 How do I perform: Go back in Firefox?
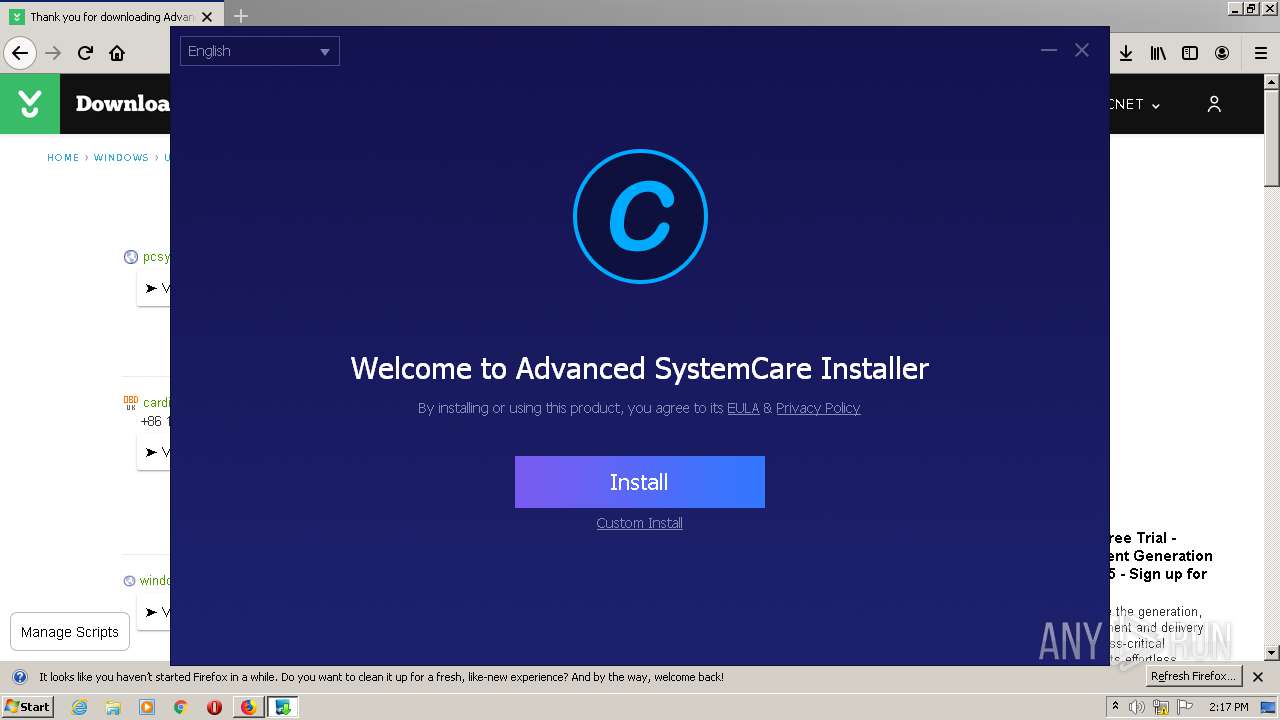[20, 53]
